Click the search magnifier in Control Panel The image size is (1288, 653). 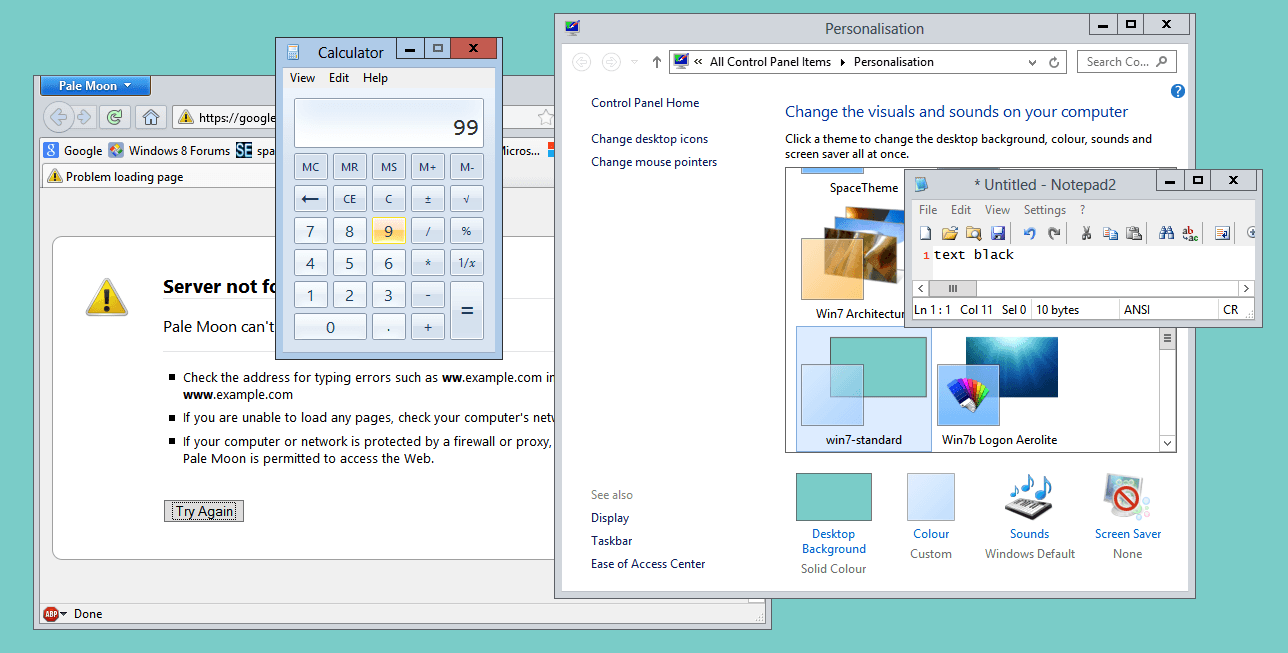coord(1161,62)
